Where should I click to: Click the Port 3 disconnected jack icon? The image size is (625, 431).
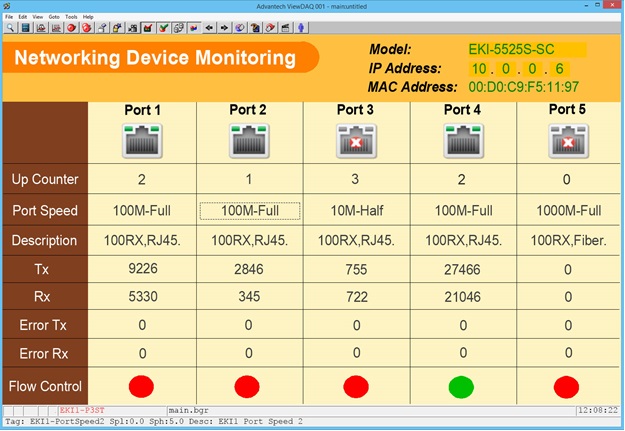click(x=356, y=141)
